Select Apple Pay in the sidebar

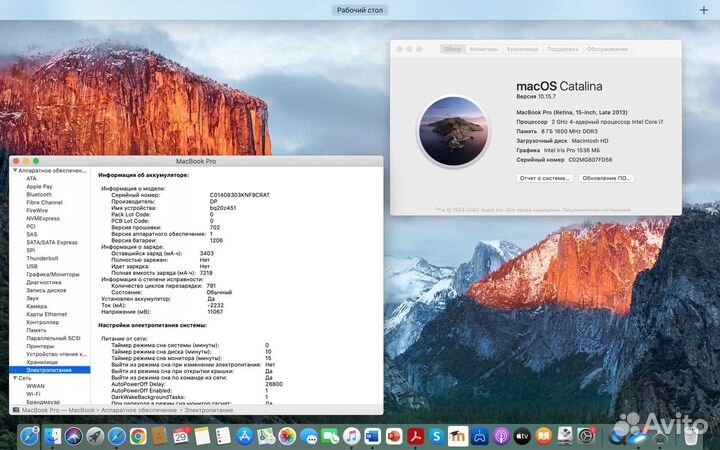[39, 186]
